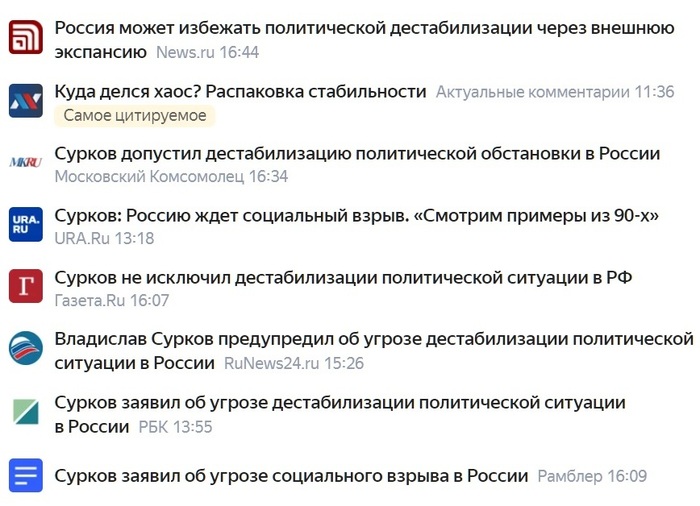The image size is (700, 506).
Task: Click the 'Актуальные комментарии 11:36' source label
Action: pos(555,92)
